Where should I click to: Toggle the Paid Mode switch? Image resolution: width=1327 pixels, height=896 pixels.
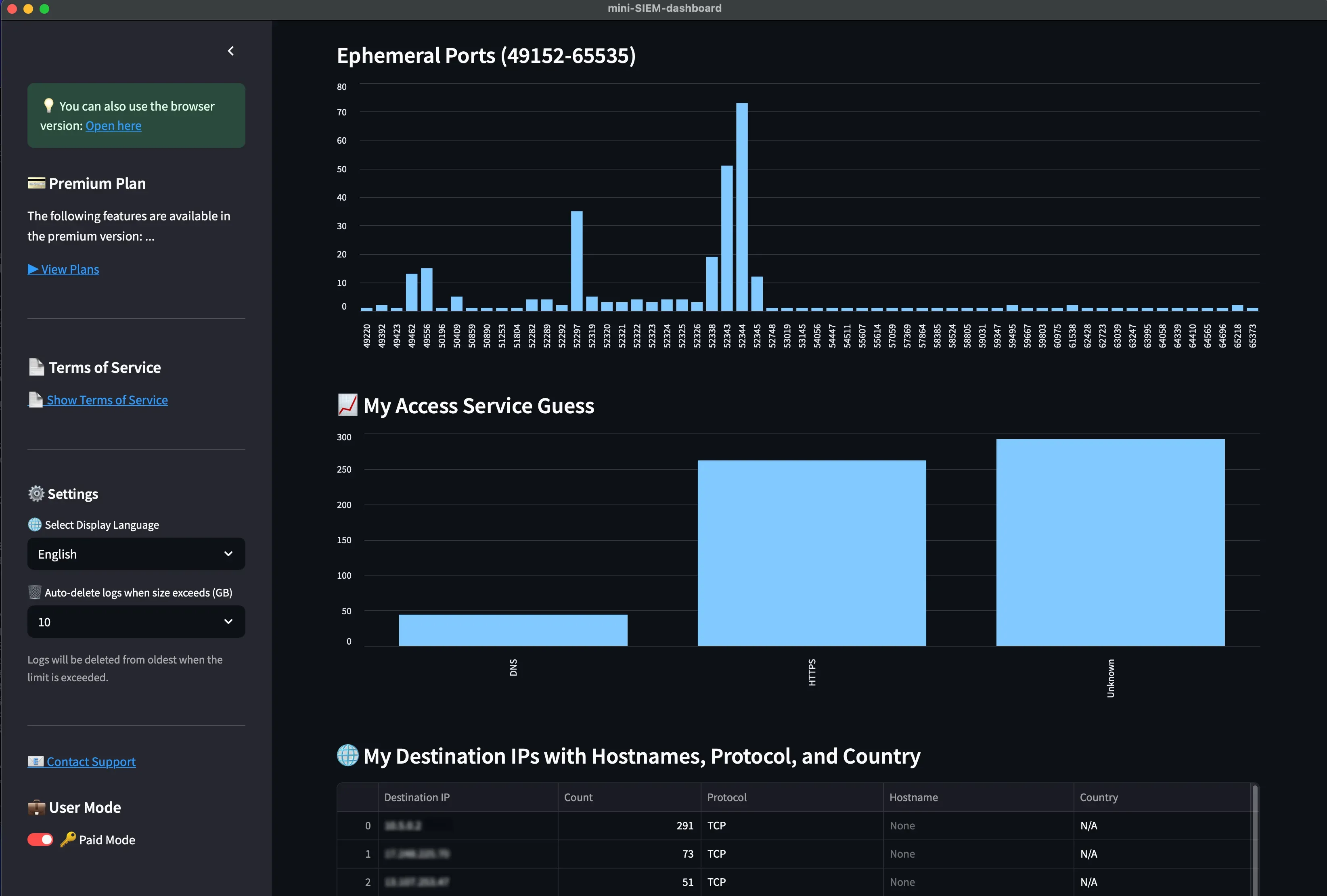(40, 839)
